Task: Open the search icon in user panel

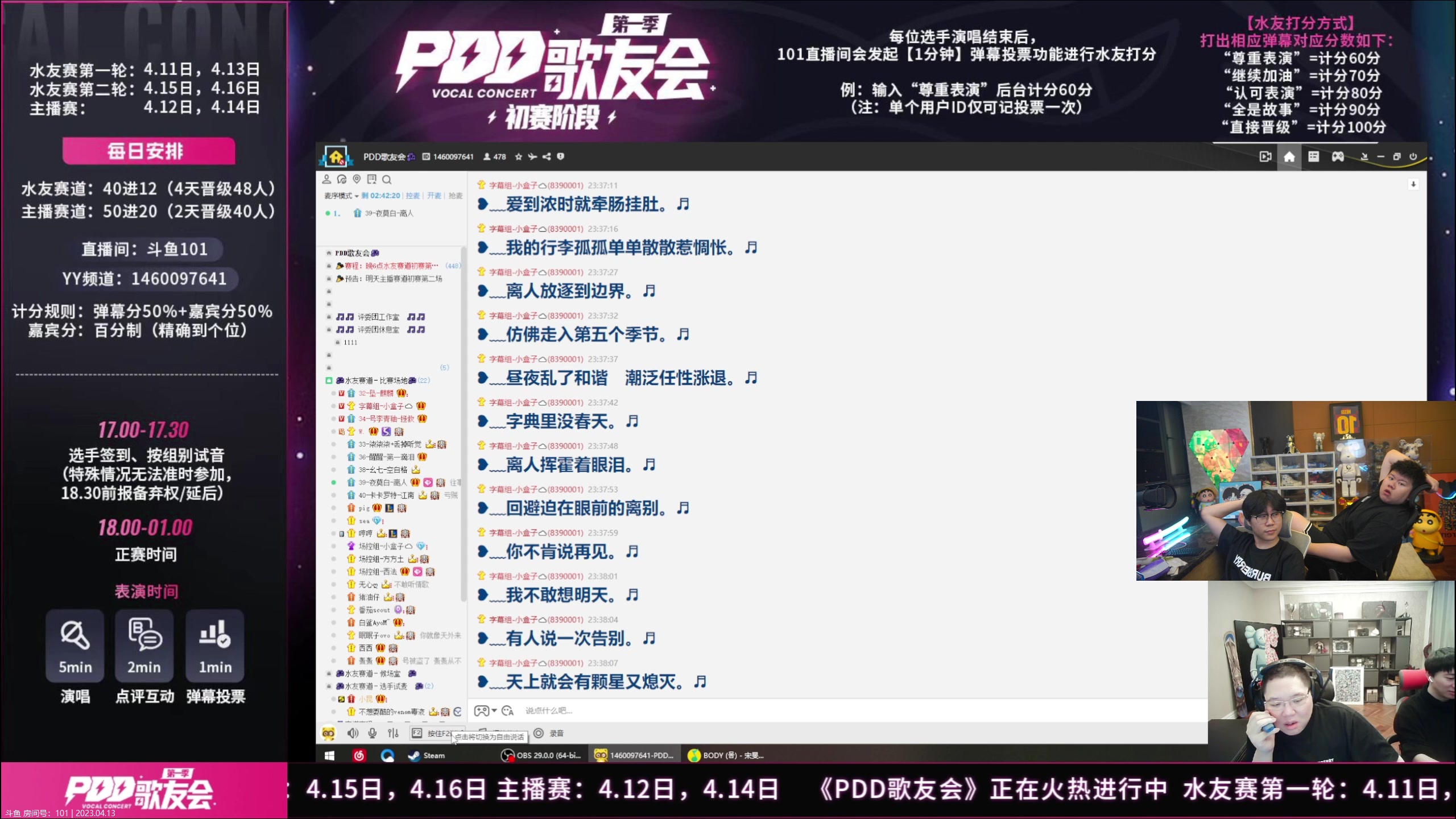Action: tap(387, 180)
